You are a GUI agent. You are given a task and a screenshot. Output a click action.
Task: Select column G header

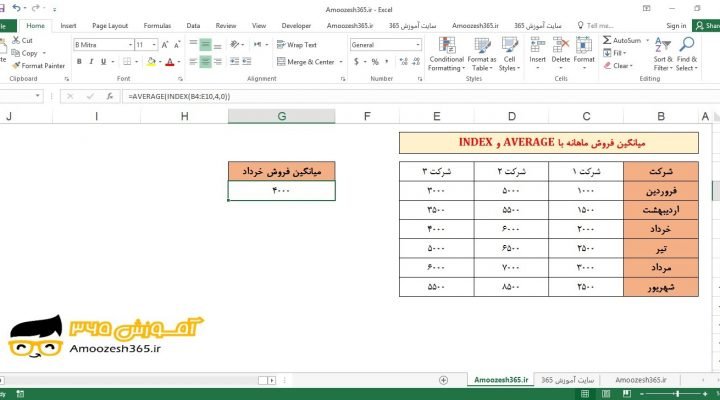(x=281, y=116)
